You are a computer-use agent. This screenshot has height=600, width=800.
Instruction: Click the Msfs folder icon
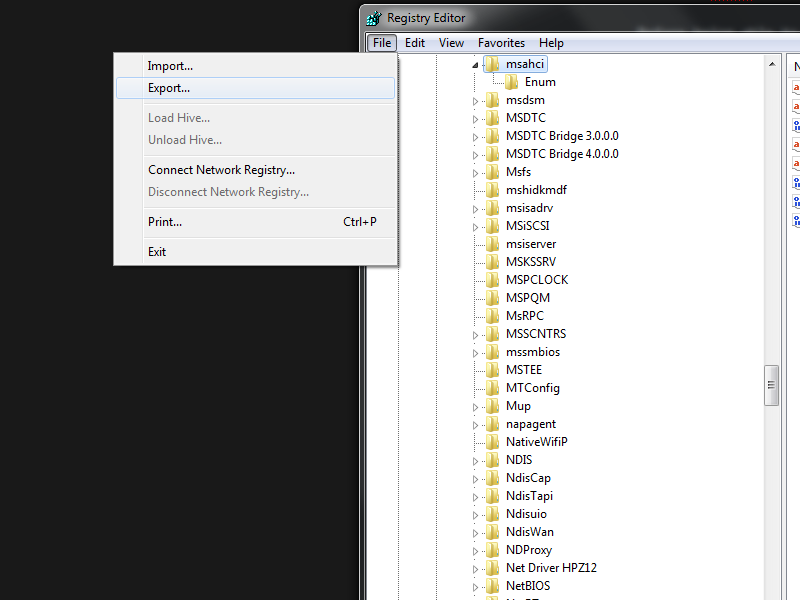(492, 172)
